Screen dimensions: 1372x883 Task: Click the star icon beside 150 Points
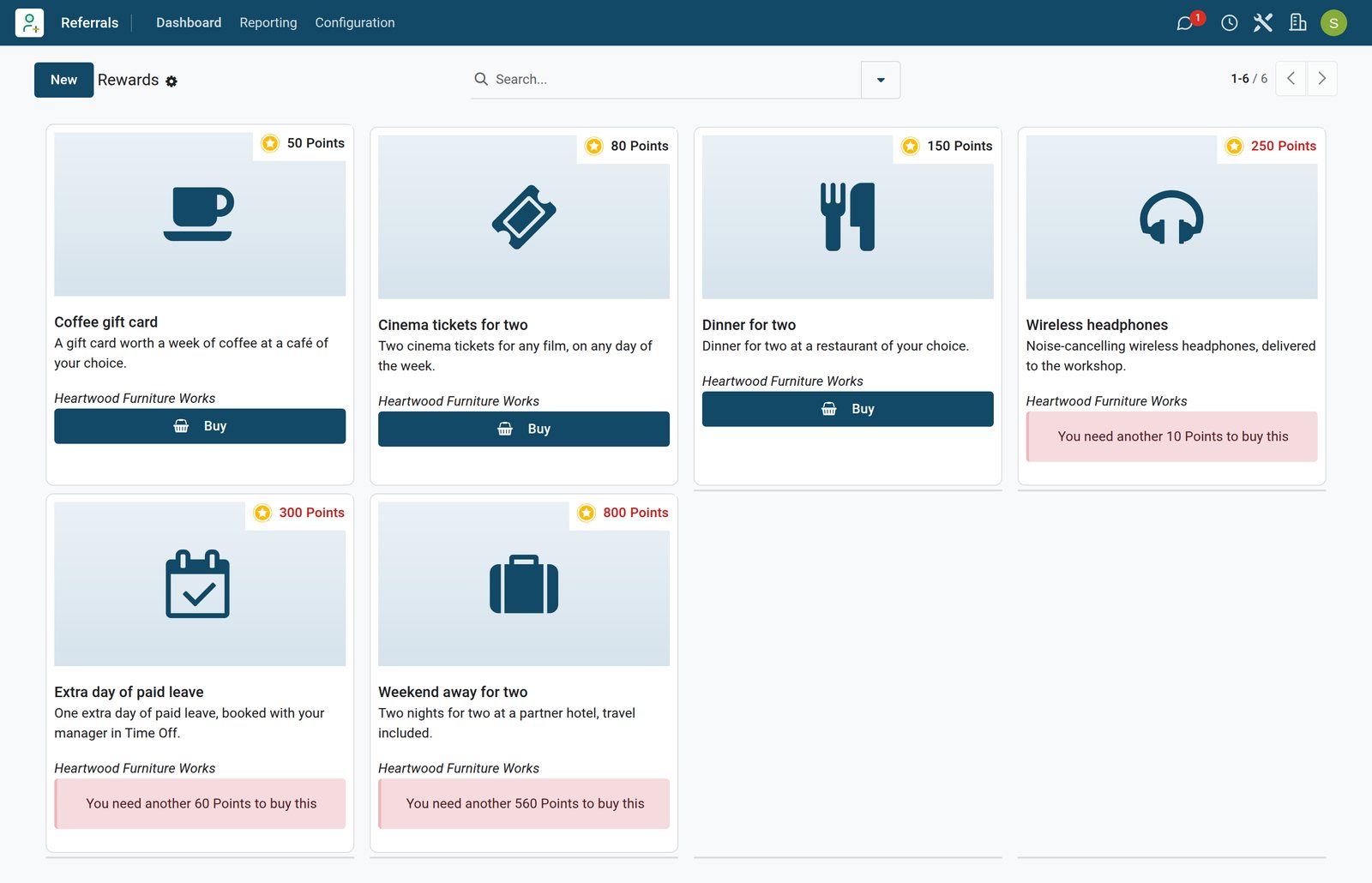point(911,147)
